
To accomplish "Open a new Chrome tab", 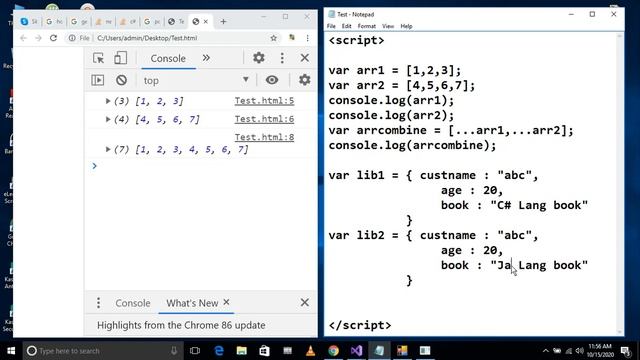I will (223, 22).
